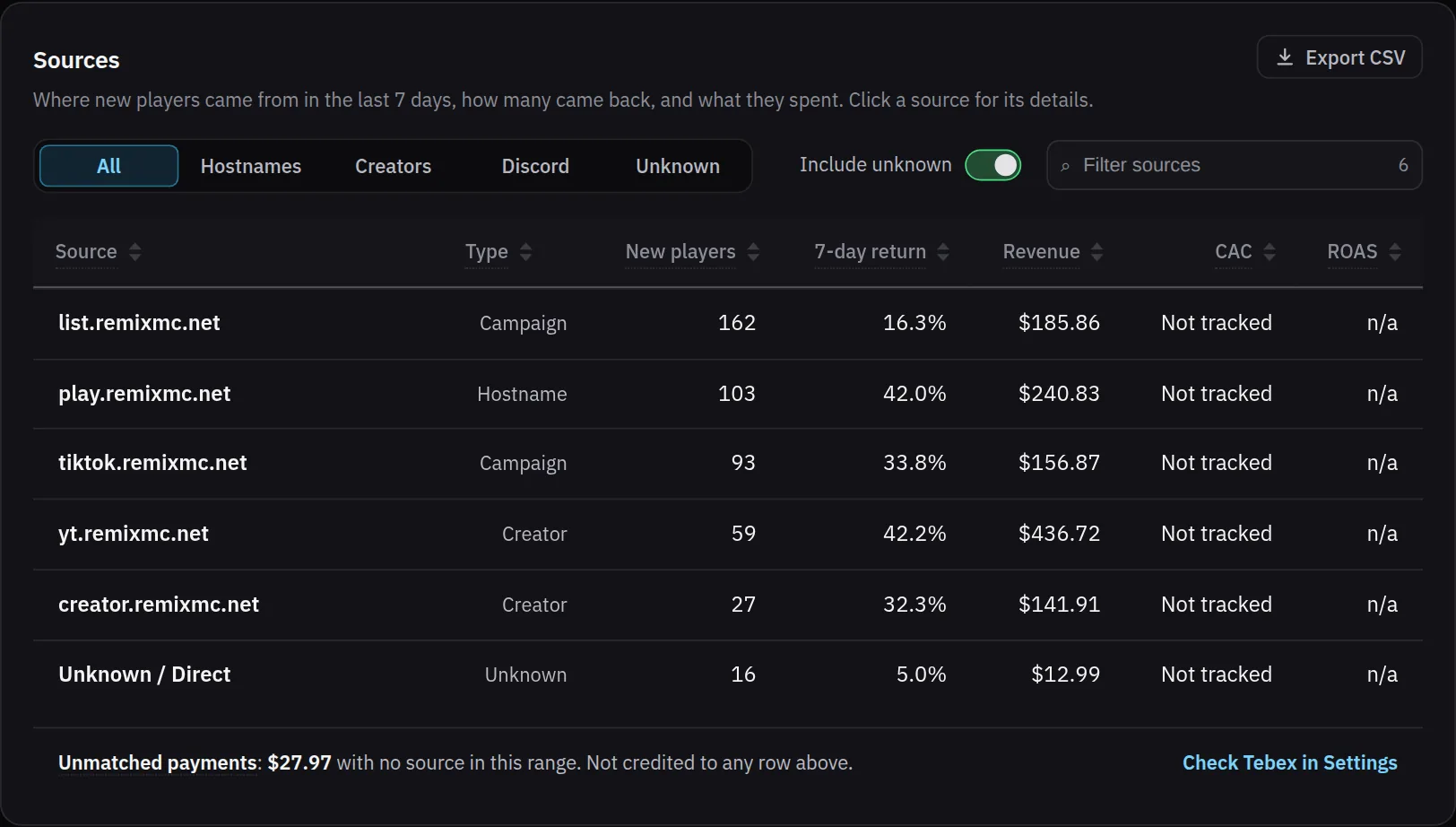Sort by 7-day return column arrows
The height and width of the screenshot is (827, 1456).
pyautogui.click(x=943, y=252)
